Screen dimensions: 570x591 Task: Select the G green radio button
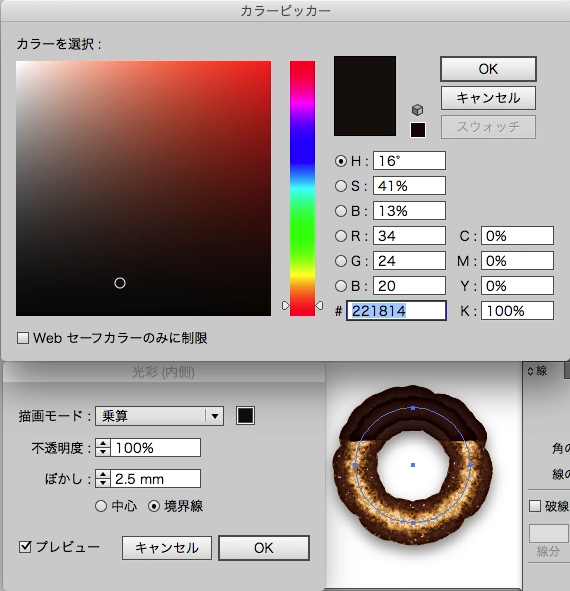(341, 261)
